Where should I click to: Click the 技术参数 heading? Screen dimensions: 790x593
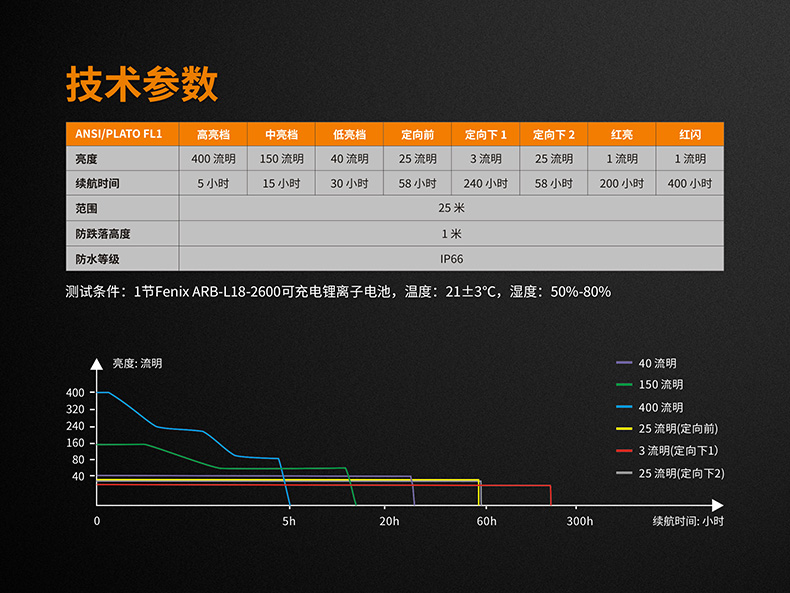(x=141, y=86)
